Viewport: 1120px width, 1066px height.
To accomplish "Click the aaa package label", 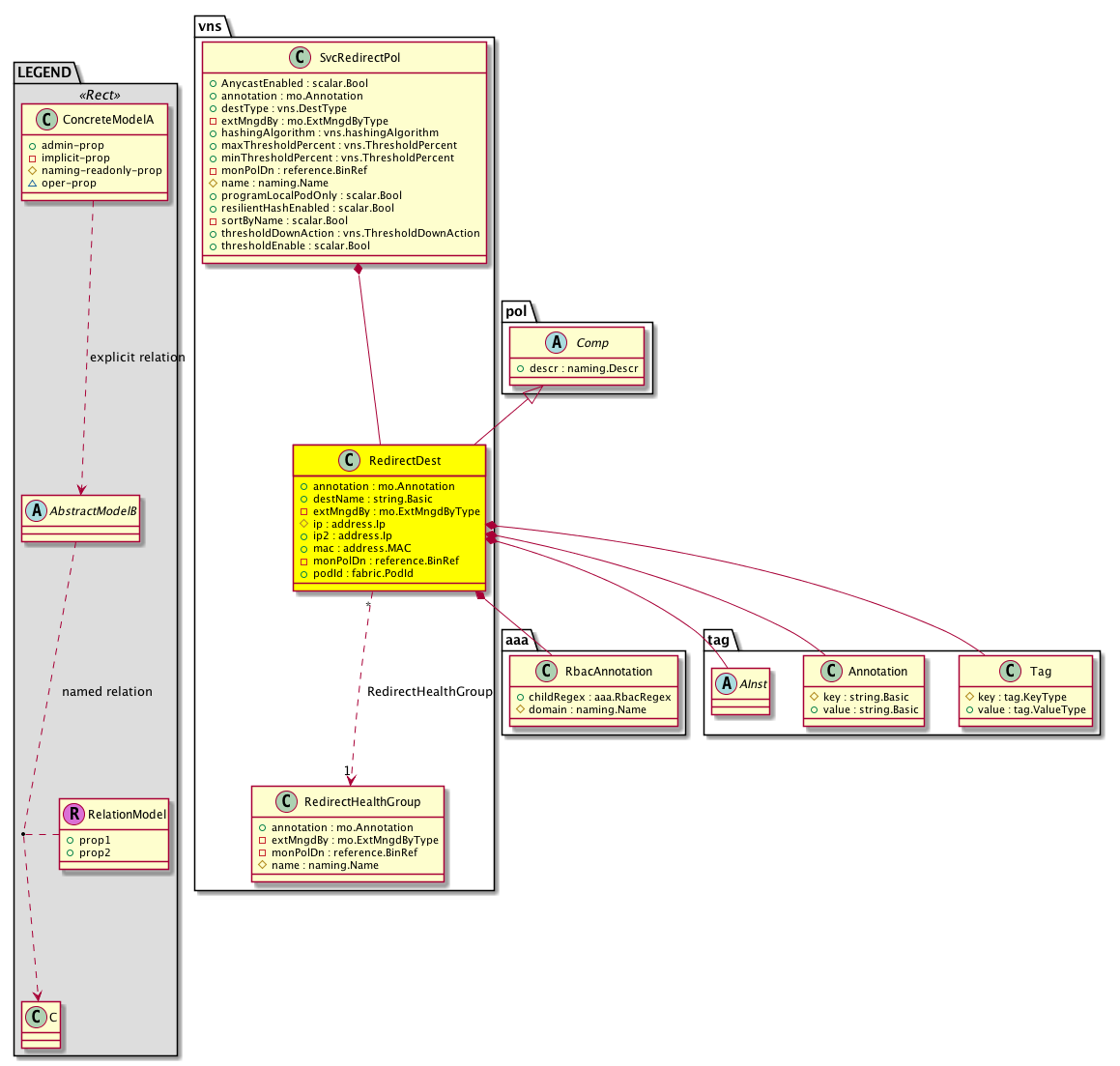I will [517, 639].
